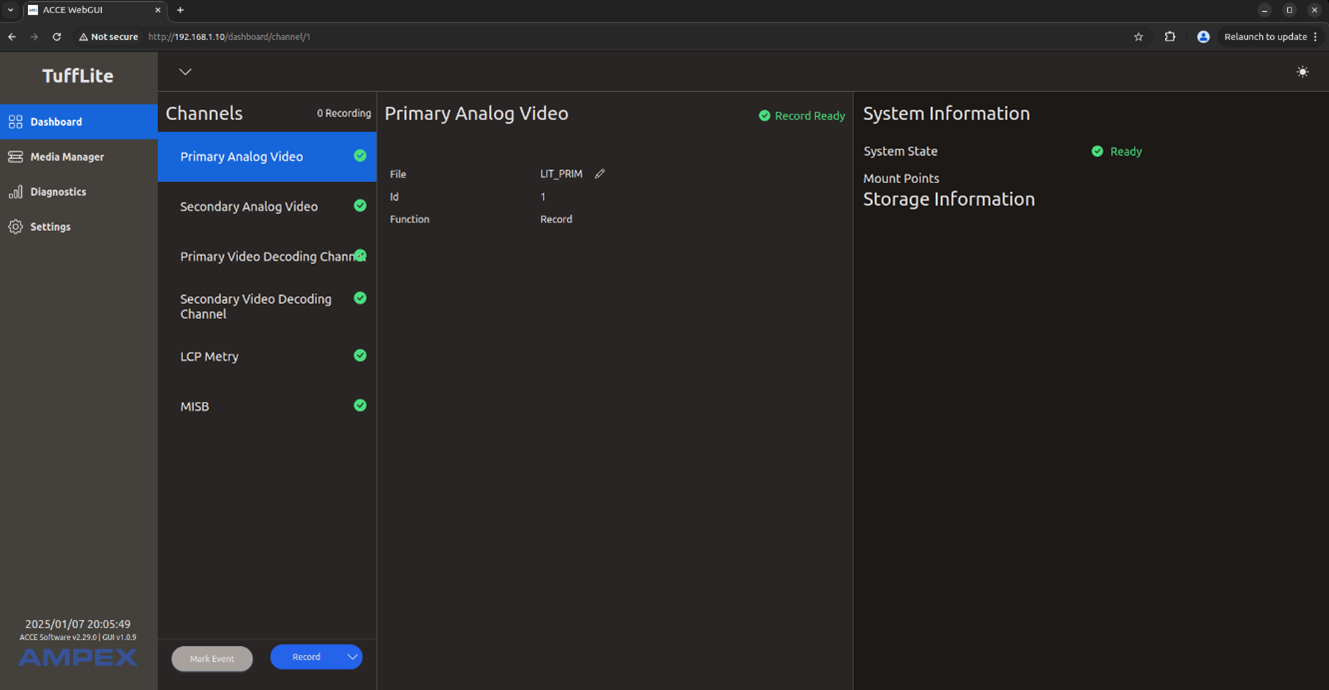Click the ready indicator next to LCP Metry
This screenshot has width=1329, height=690.
click(x=359, y=355)
